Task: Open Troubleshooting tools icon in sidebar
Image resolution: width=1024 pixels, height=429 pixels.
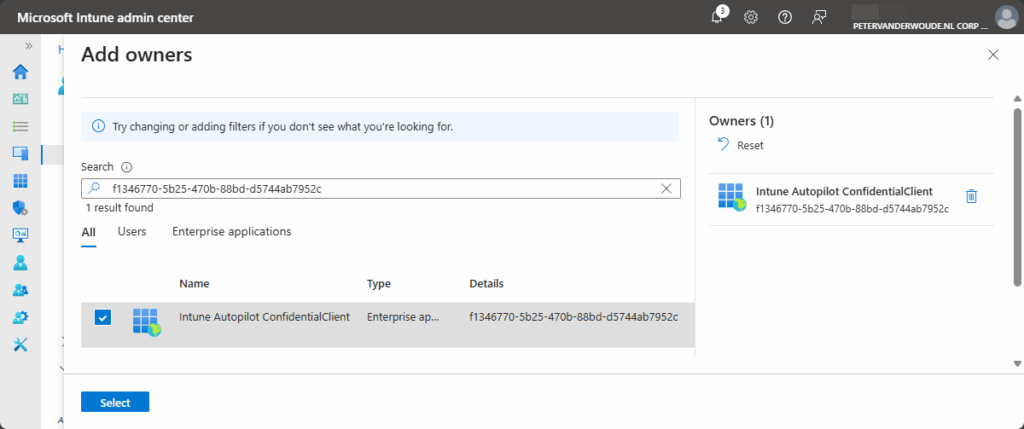Action: (20, 345)
